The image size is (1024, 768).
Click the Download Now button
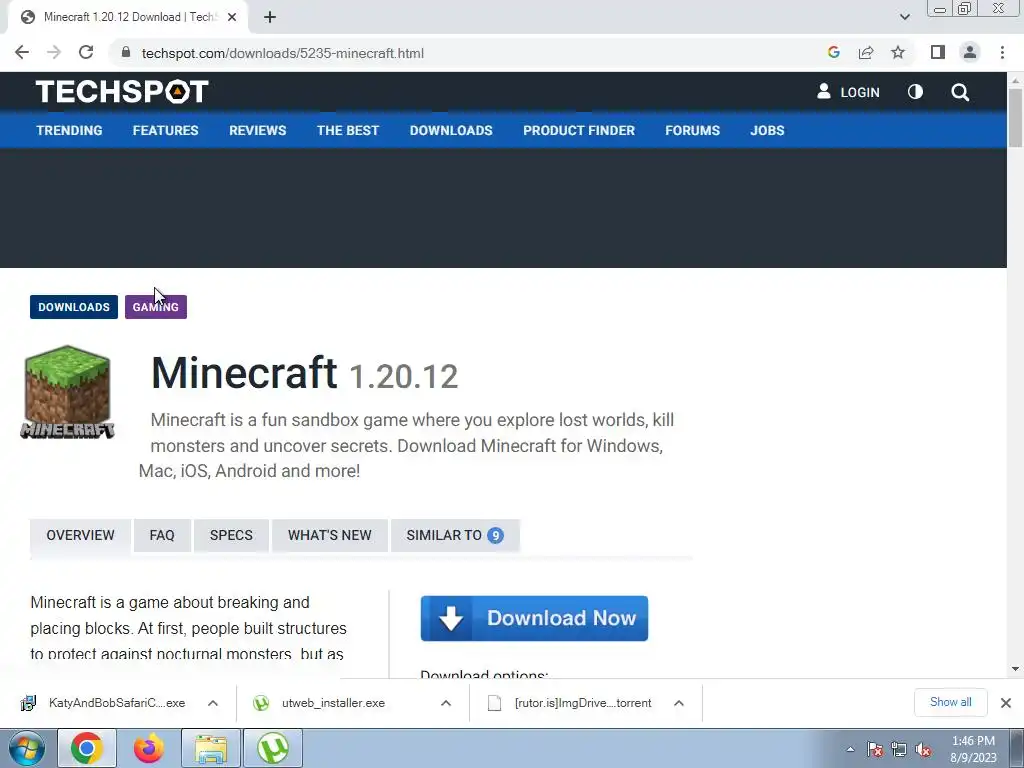534,618
